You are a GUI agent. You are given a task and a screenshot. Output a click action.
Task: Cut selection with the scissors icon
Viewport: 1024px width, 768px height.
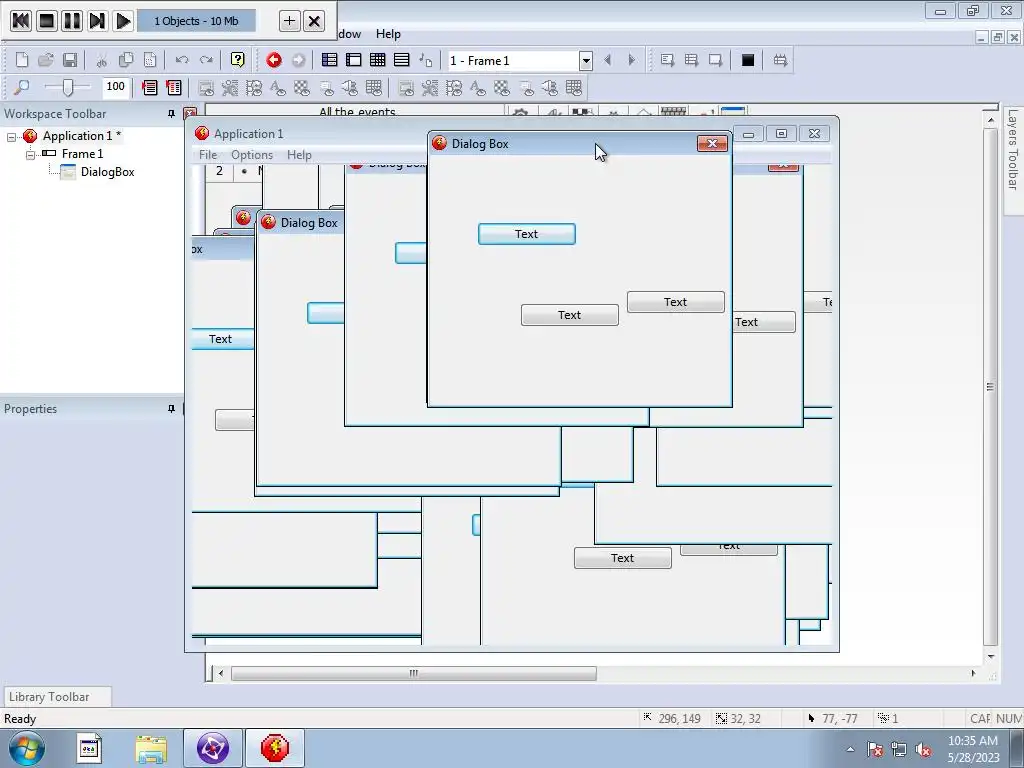tap(101, 61)
